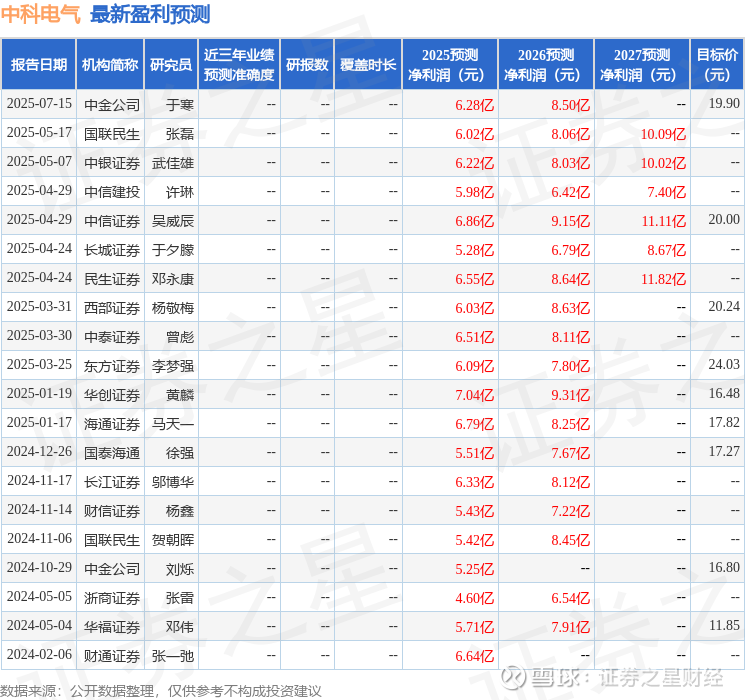Select the 民生证券 institution cell
The width and height of the screenshot is (745, 700).
click(112, 279)
